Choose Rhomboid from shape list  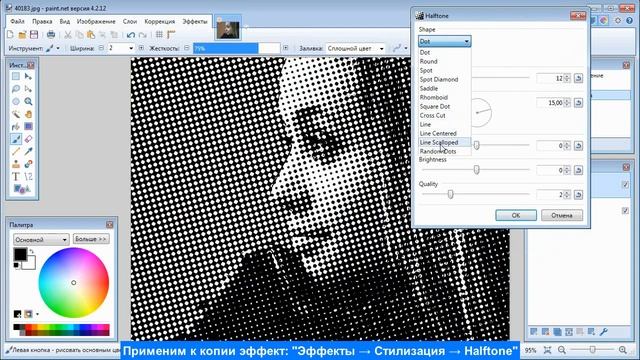pos(444,98)
